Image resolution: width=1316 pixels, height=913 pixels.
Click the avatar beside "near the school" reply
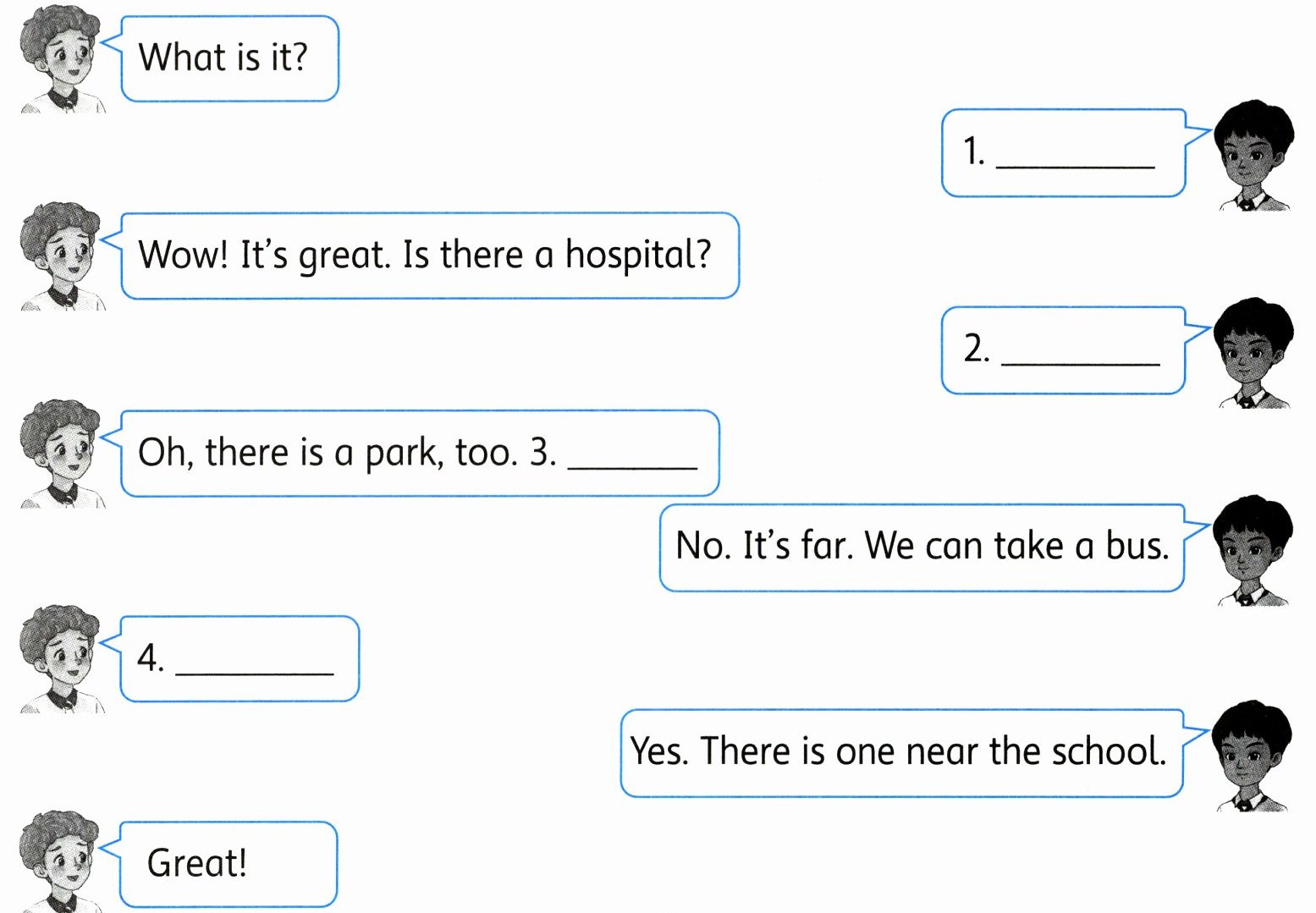[x=1250, y=755]
